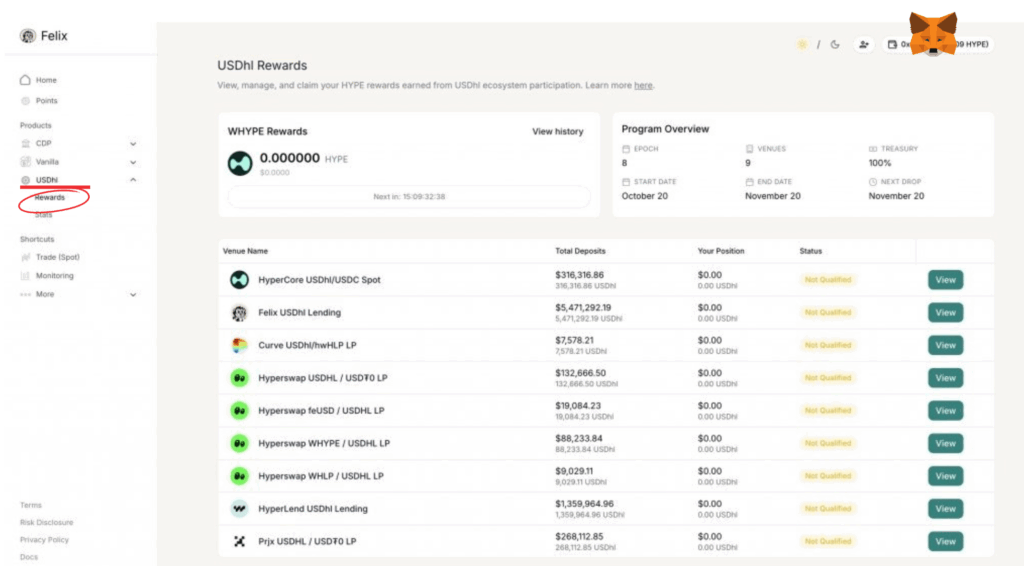Collapse the USDhl sidebar section
Image resolution: width=1024 pixels, height=566 pixels.
coord(133,180)
